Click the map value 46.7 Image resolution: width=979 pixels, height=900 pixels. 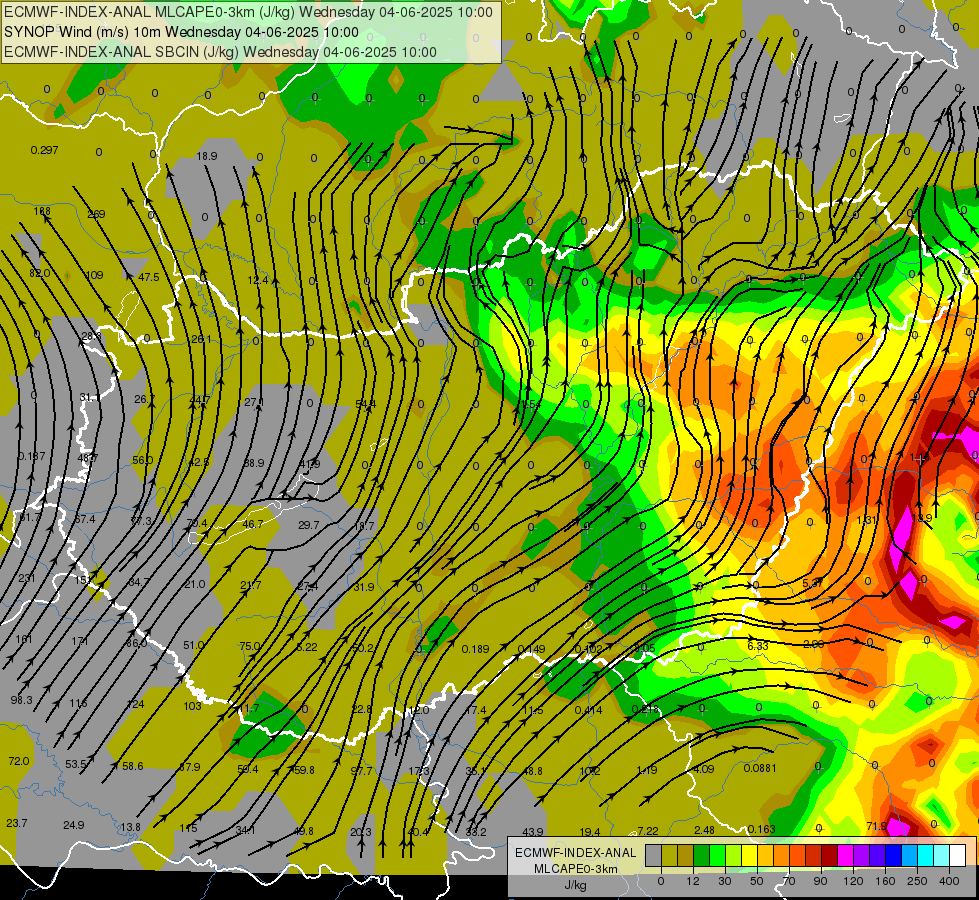tap(252, 524)
